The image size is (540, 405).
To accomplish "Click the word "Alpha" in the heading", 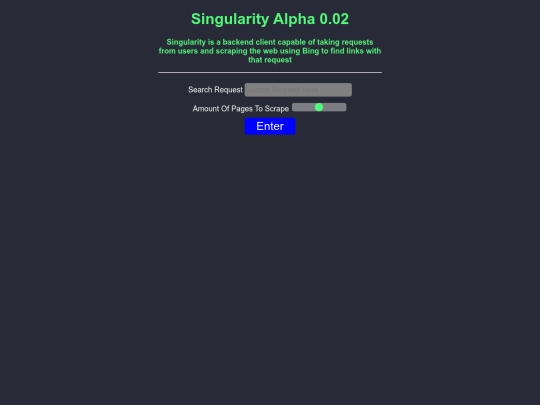I will 294,19.
